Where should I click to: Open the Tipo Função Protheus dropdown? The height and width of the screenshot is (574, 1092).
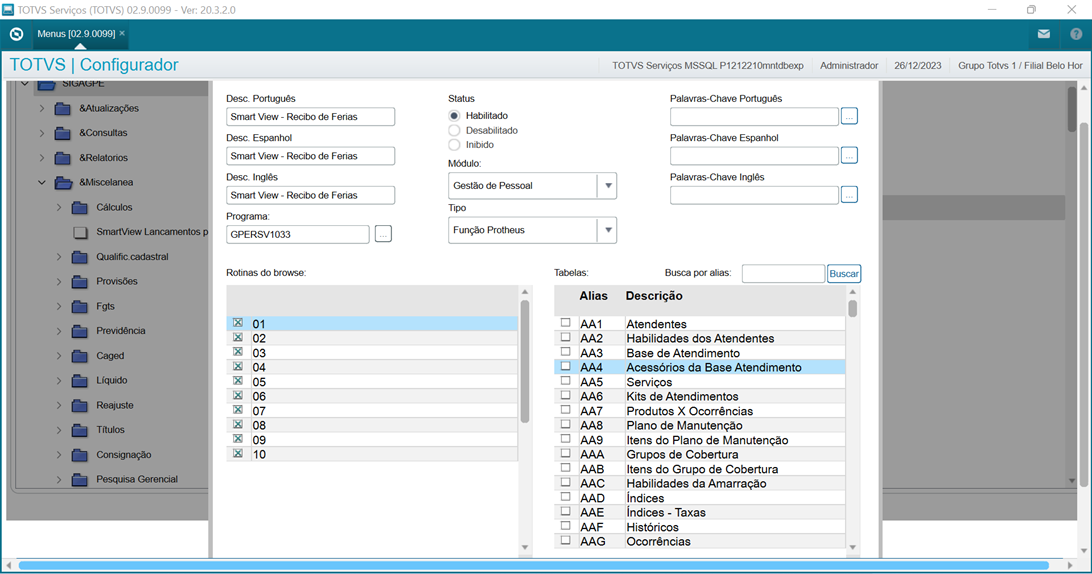[608, 230]
